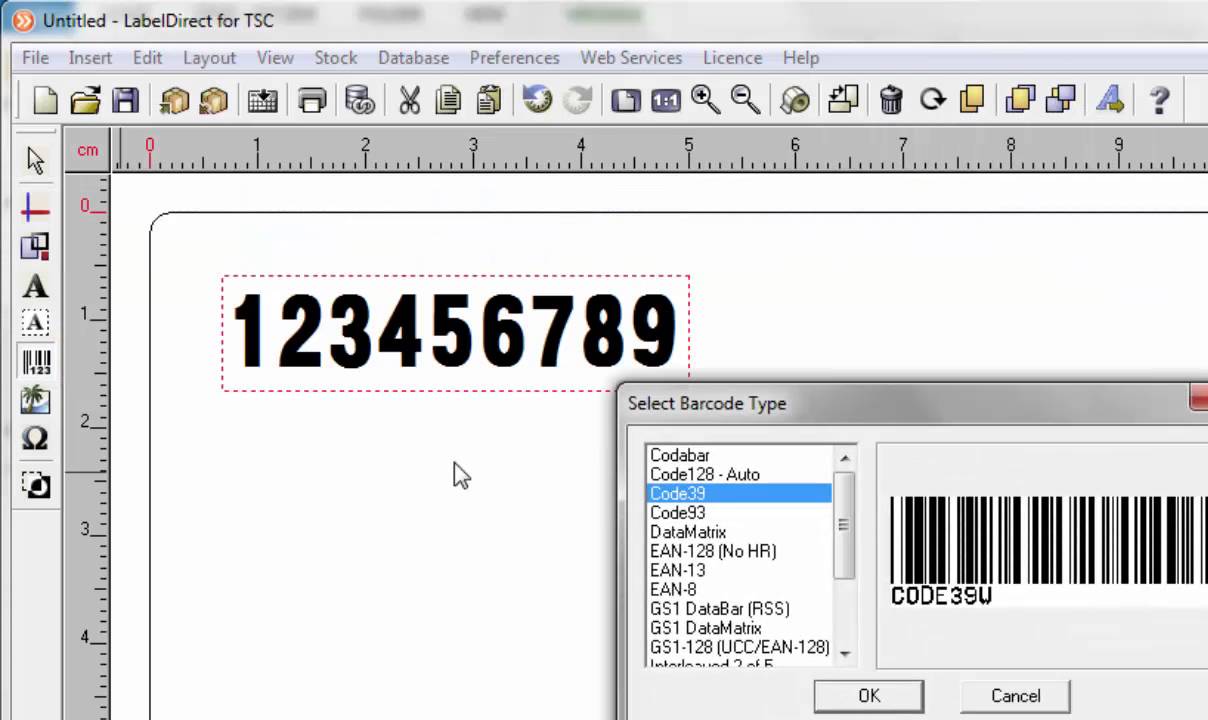This screenshot has height=720, width=1208.
Task: Open an existing label file
Action: 86,100
